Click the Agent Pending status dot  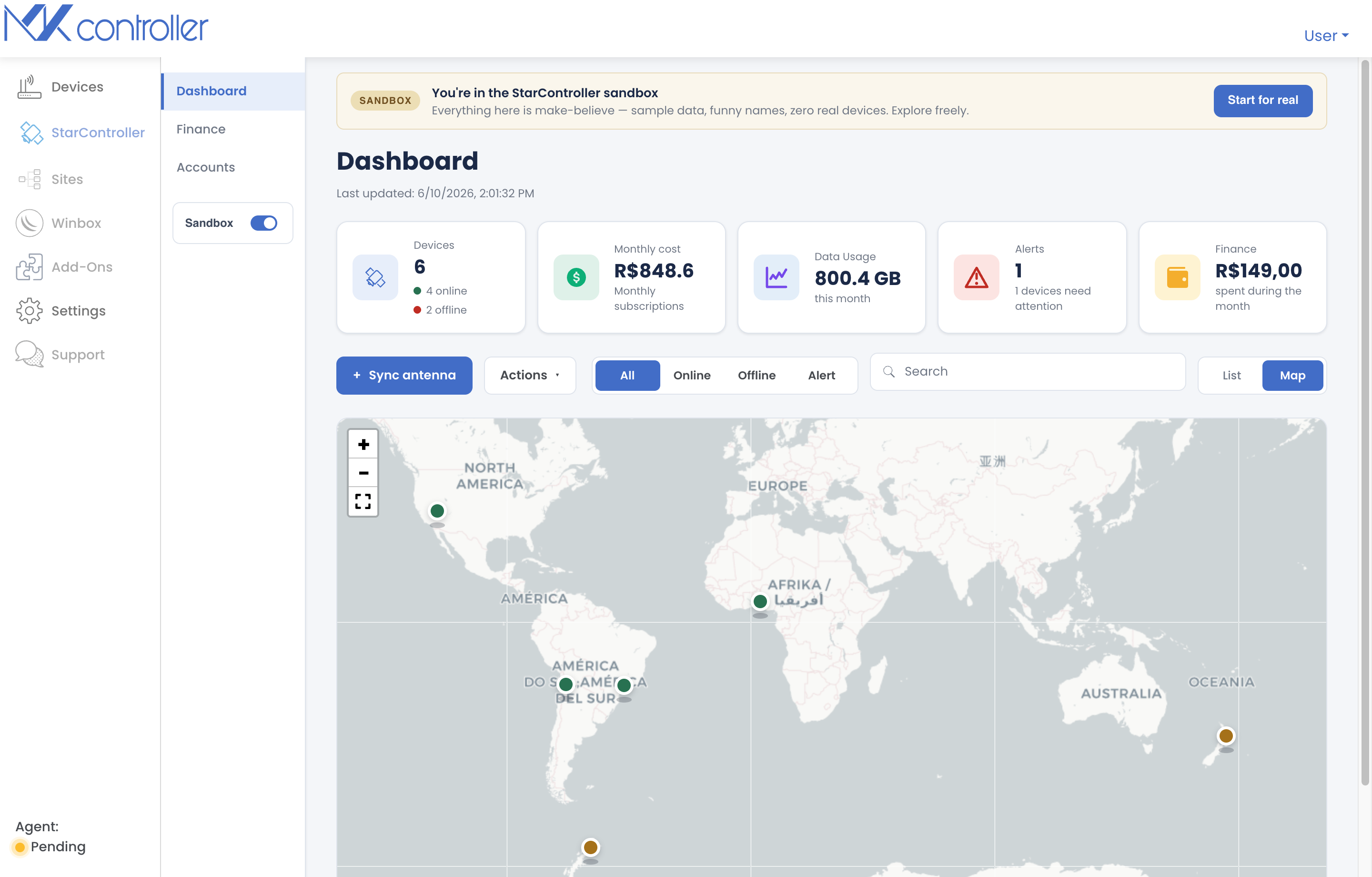[x=20, y=847]
